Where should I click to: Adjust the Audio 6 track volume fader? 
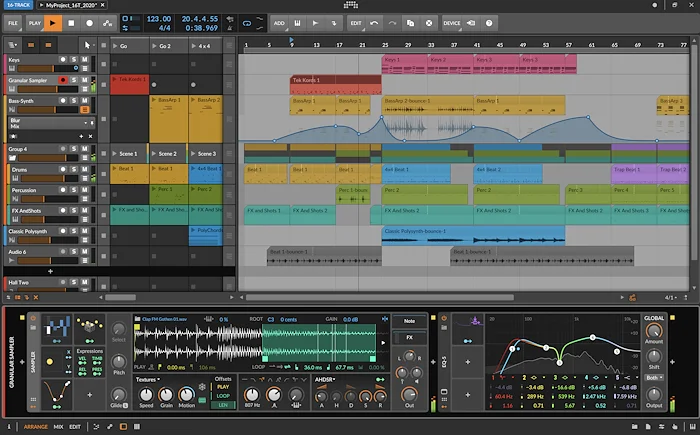49,261
